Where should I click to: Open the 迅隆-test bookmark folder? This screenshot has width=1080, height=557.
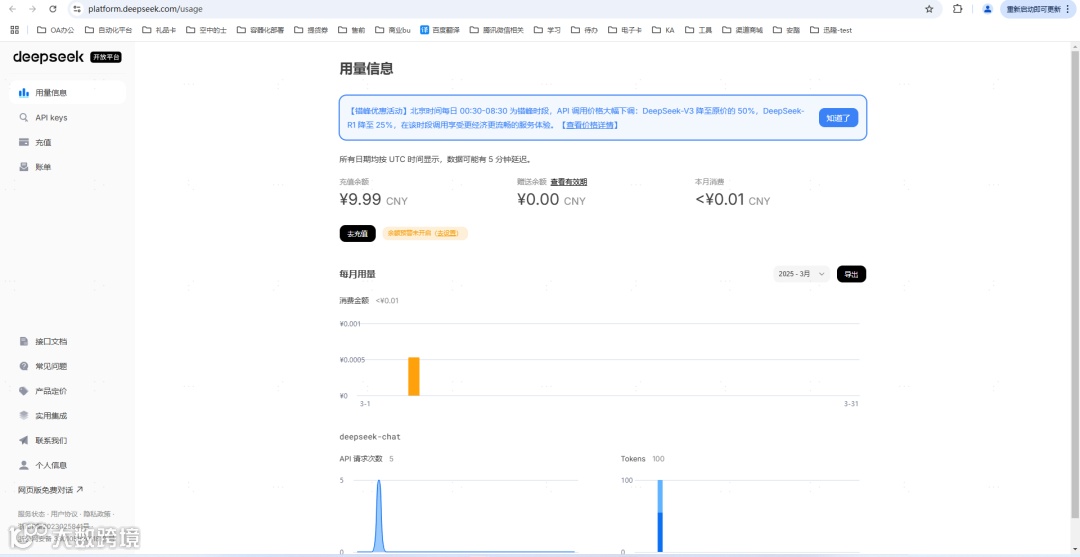831,30
